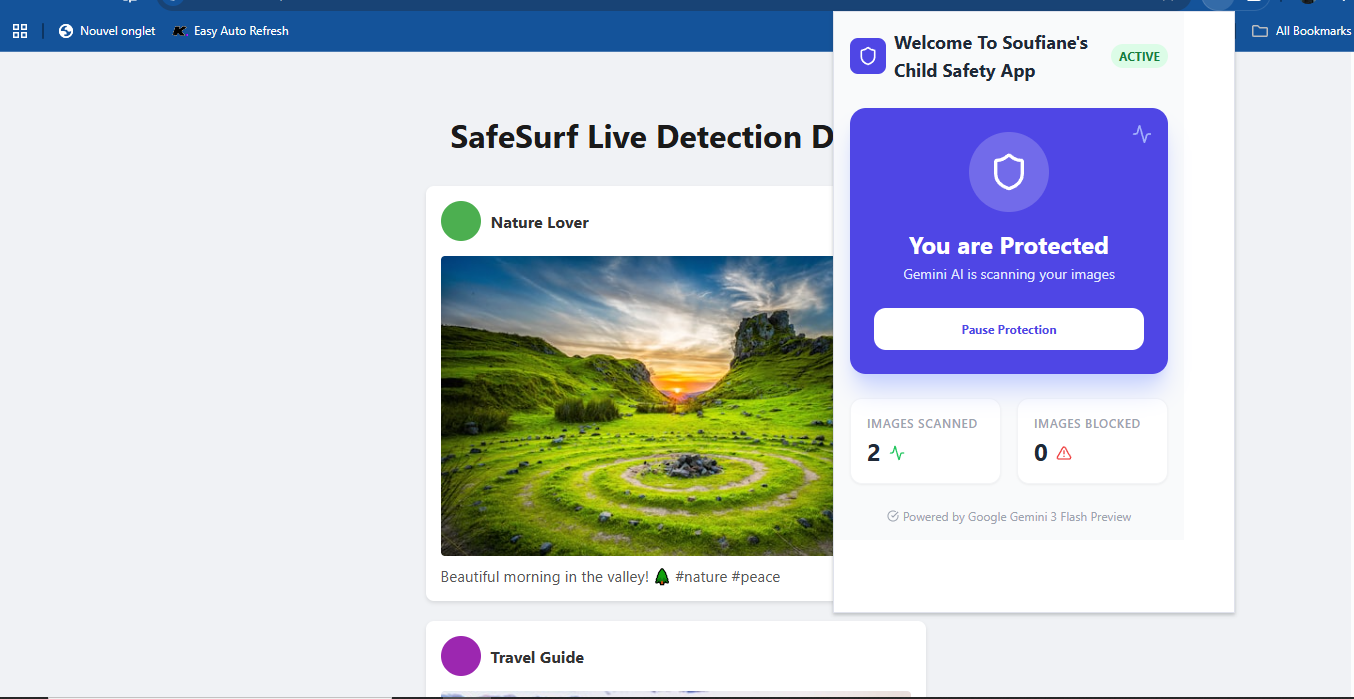This screenshot has height=699, width=1354.
Task: Click the tree emoji in the valley post caption
Action: pos(662,576)
